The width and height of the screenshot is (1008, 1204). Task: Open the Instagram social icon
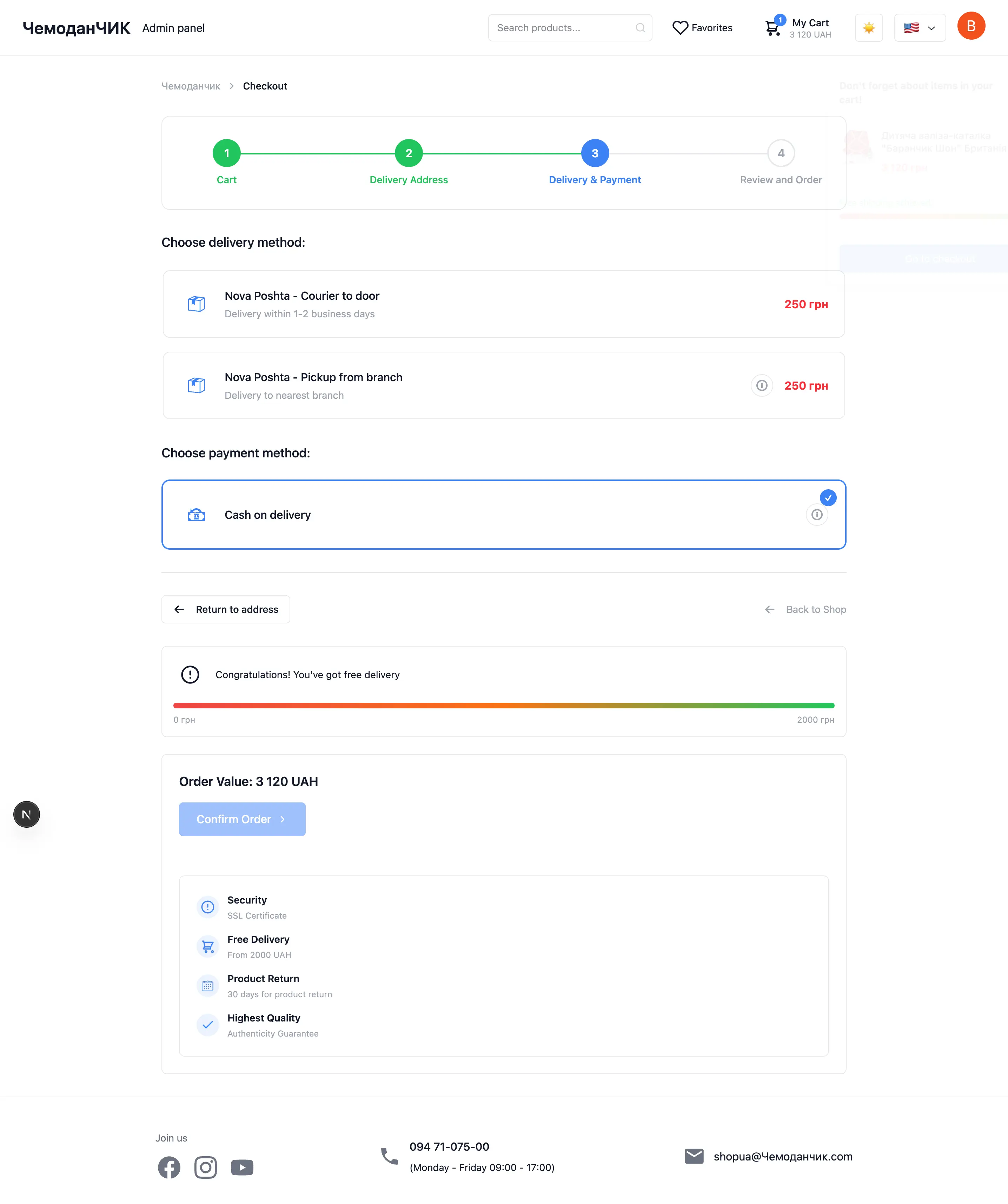(x=205, y=1167)
